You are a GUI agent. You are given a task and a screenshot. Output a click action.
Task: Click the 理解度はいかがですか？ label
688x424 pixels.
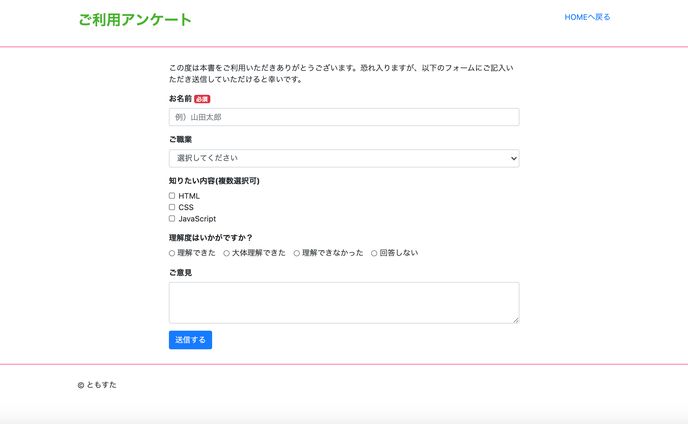211,238
